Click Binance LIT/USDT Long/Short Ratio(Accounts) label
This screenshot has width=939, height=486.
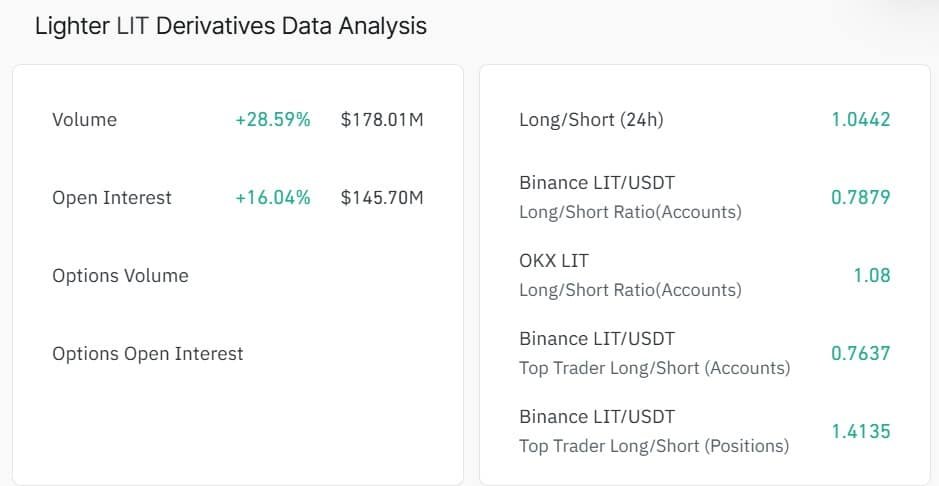click(630, 197)
